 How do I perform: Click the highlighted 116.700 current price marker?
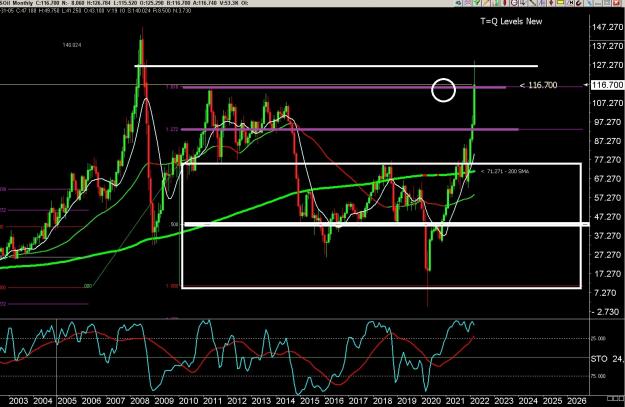click(607, 85)
